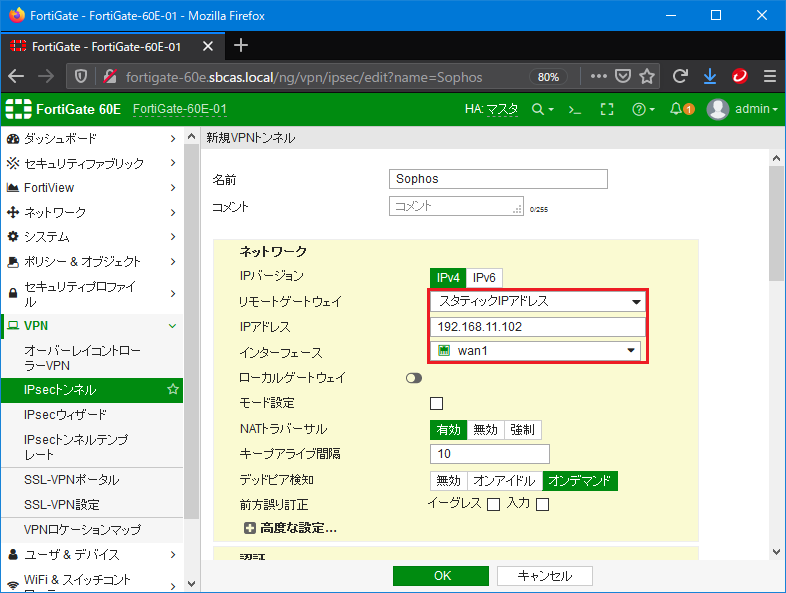Expand the System menu

click(x=92, y=237)
